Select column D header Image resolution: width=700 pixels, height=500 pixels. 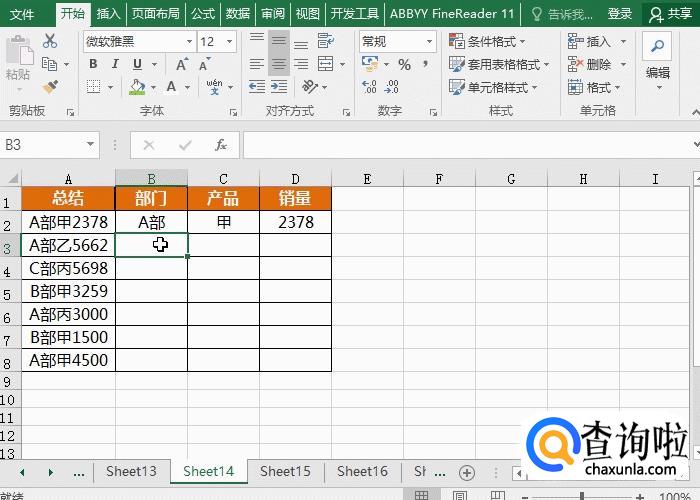pos(295,179)
